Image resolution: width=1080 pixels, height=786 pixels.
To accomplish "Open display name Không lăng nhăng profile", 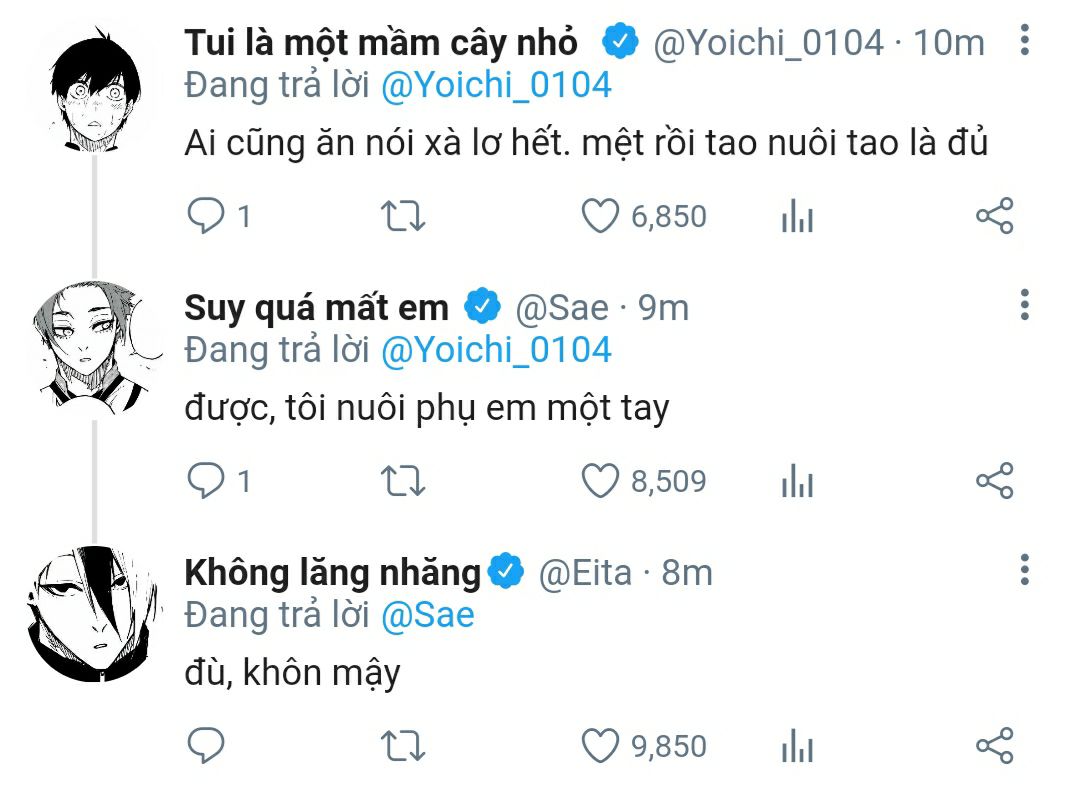I will 332,572.
